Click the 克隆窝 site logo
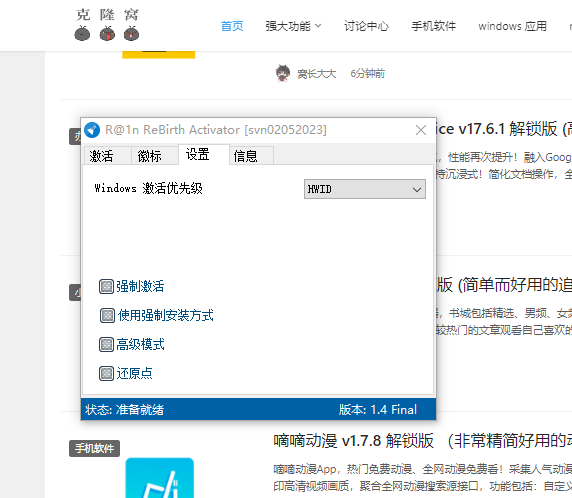This screenshot has width=572, height=498. pyautogui.click(x=107, y=25)
